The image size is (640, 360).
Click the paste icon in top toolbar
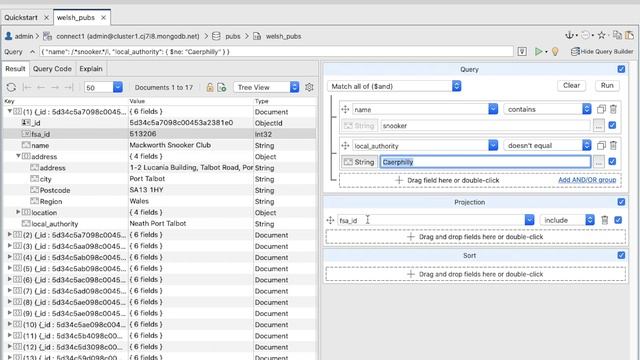tap(630, 36)
